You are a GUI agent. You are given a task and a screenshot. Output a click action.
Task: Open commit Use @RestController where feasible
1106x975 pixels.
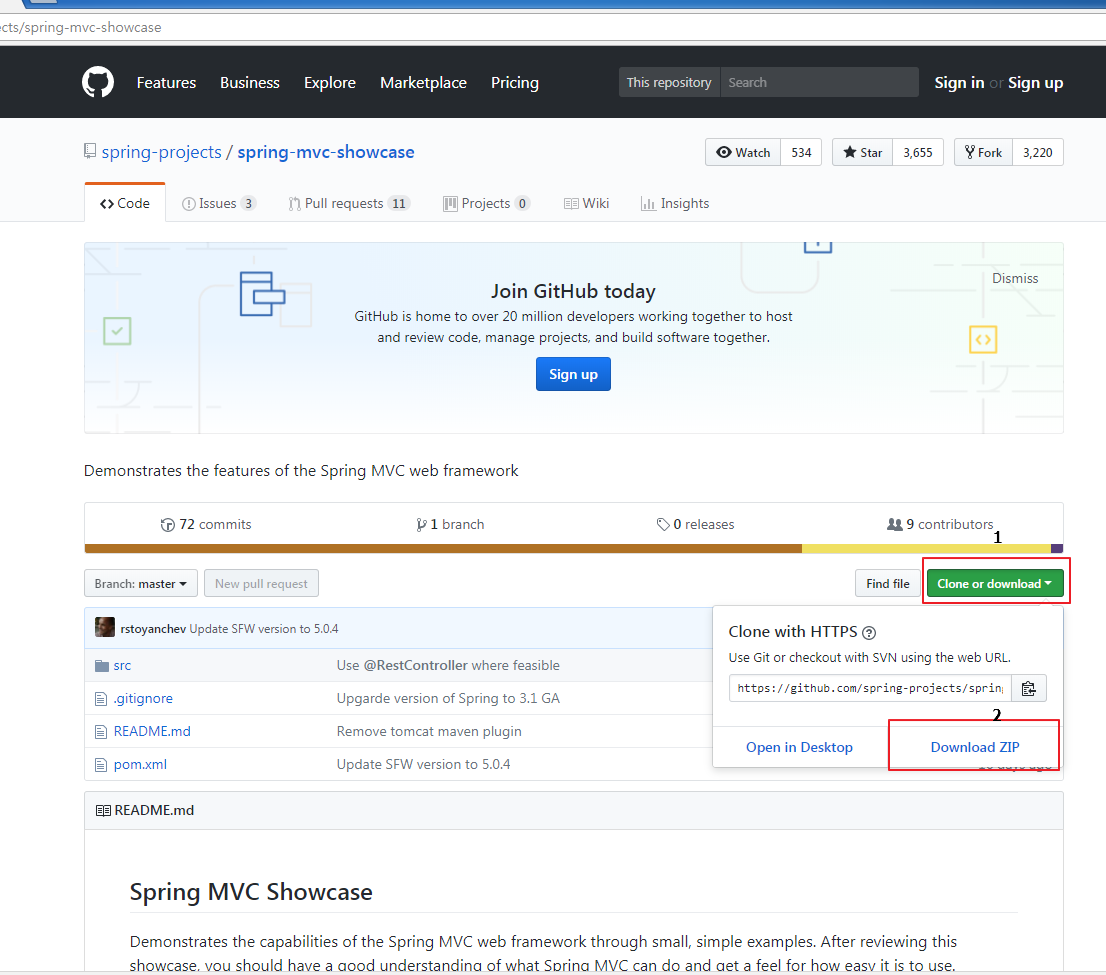pyautogui.click(x=448, y=665)
